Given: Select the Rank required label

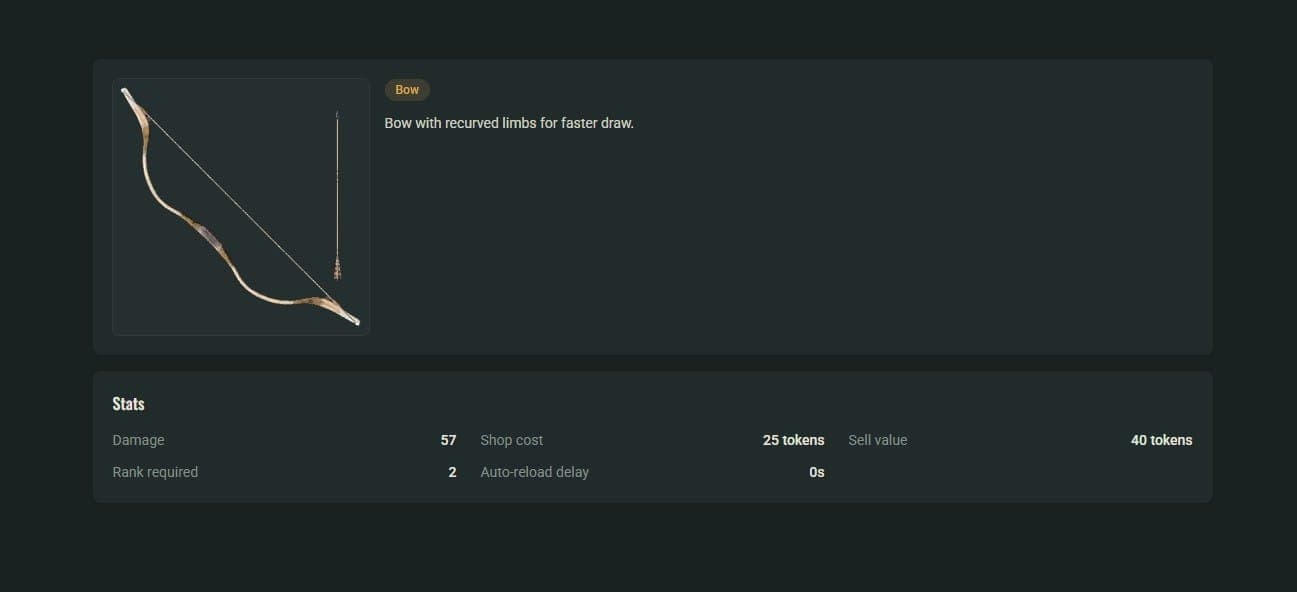Looking at the screenshot, I should click(x=155, y=472).
